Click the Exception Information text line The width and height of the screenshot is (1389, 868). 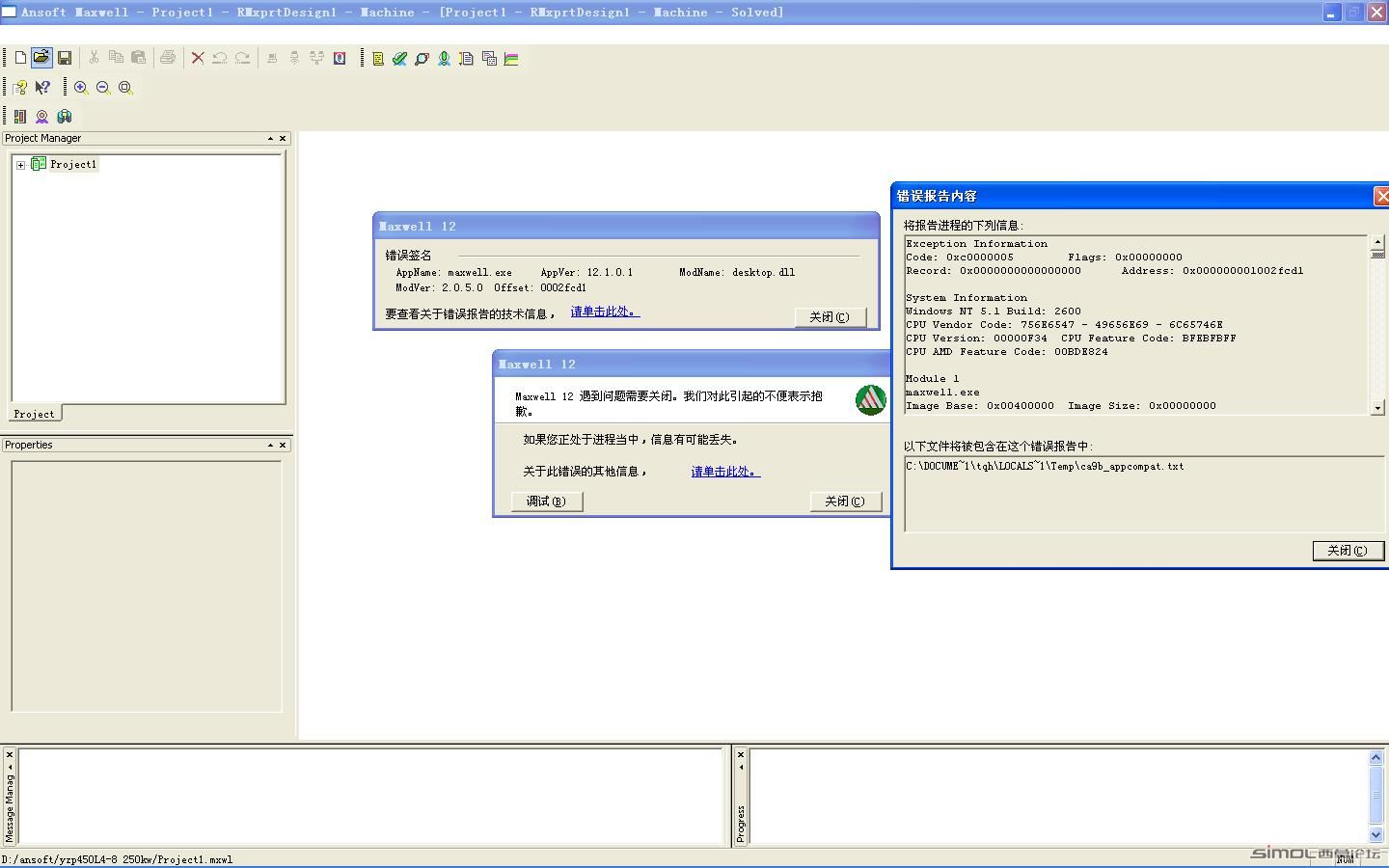(976, 244)
